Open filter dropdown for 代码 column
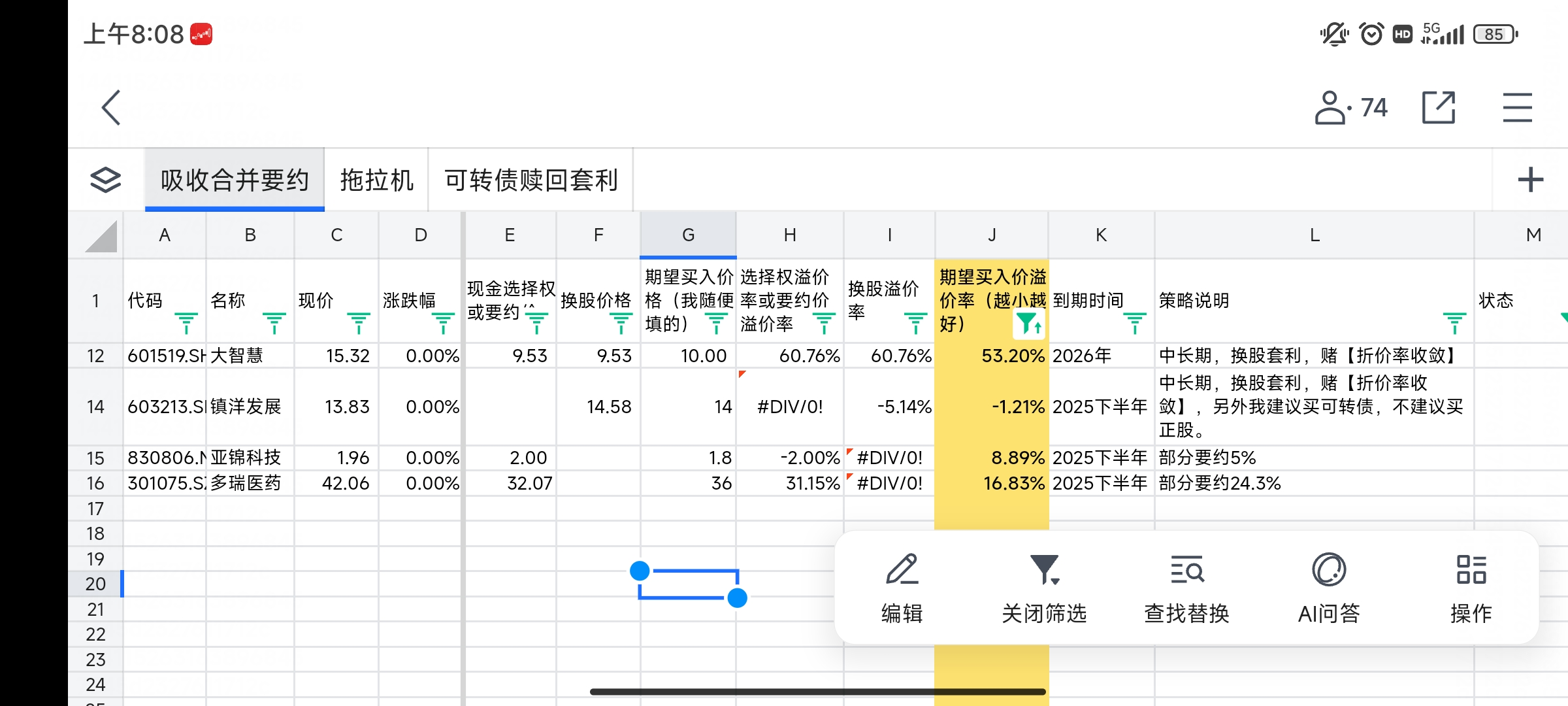1568x706 pixels. pos(186,322)
